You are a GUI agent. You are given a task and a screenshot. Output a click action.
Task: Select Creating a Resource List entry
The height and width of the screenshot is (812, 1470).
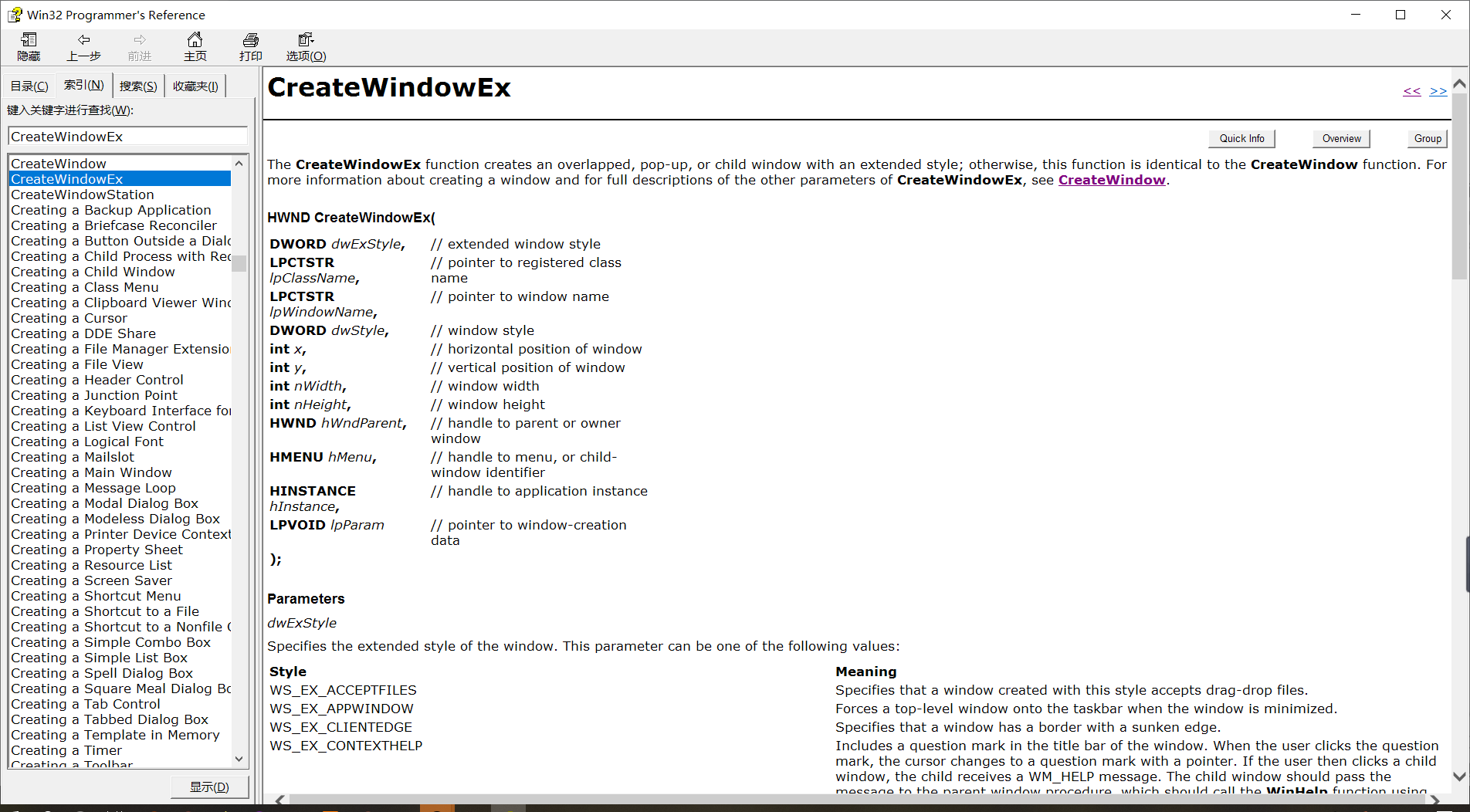click(92, 565)
